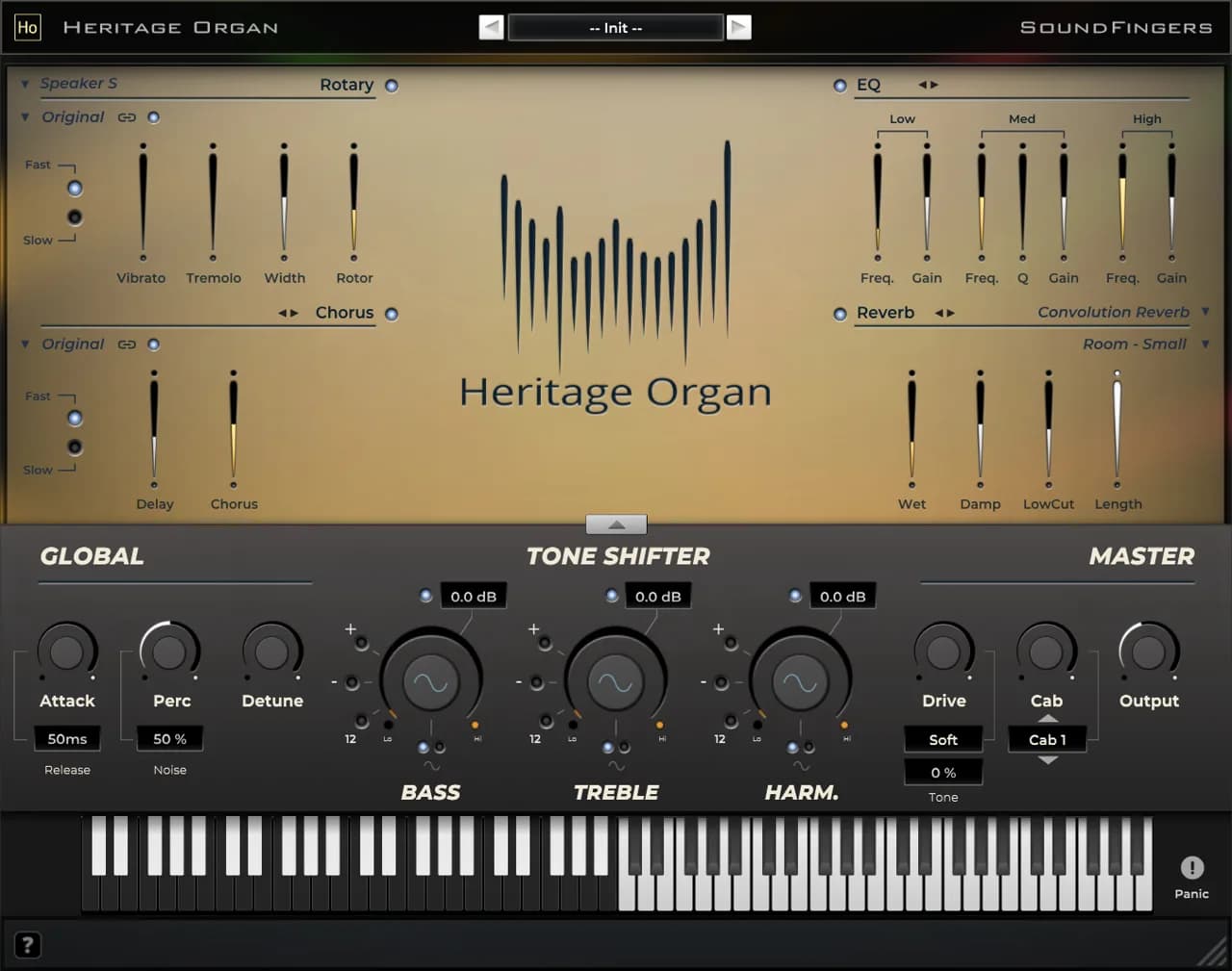Open the Room - Small preset dropdown

point(1205,344)
